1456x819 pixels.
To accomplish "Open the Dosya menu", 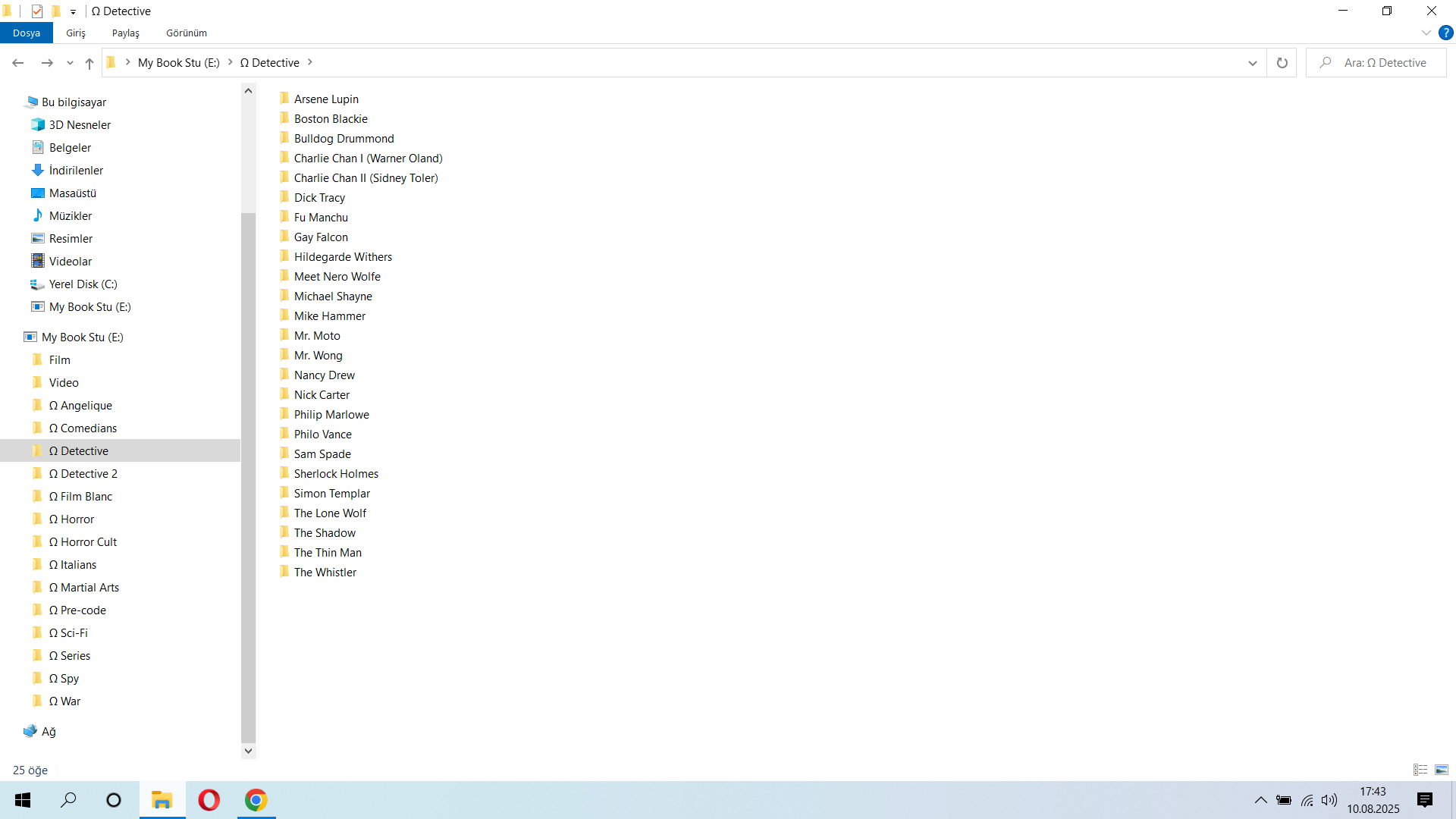I will point(27,33).
